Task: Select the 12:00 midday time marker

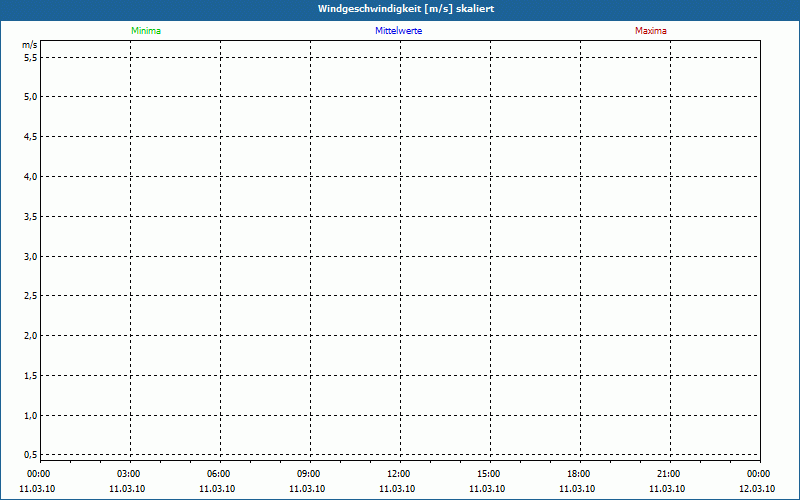Action: coord(399,473)
